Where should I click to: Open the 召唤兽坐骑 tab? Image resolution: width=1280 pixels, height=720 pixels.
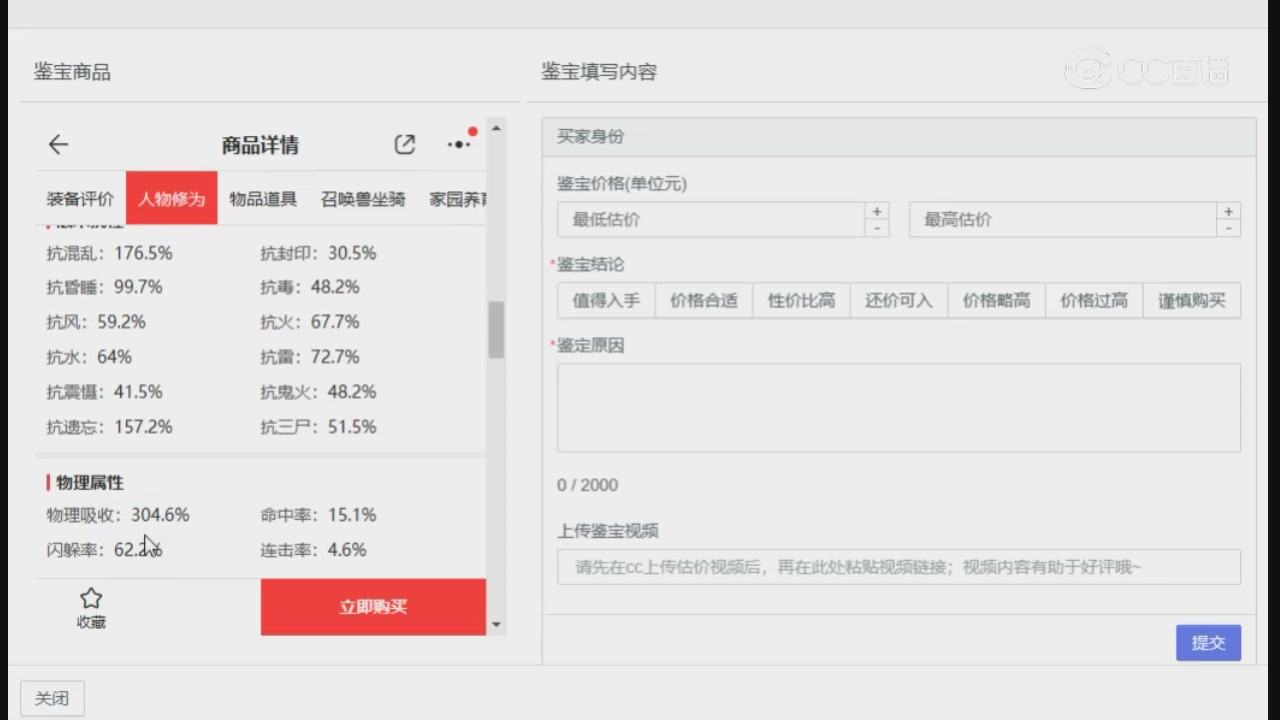pyautogui.click(x=363, y=199)
